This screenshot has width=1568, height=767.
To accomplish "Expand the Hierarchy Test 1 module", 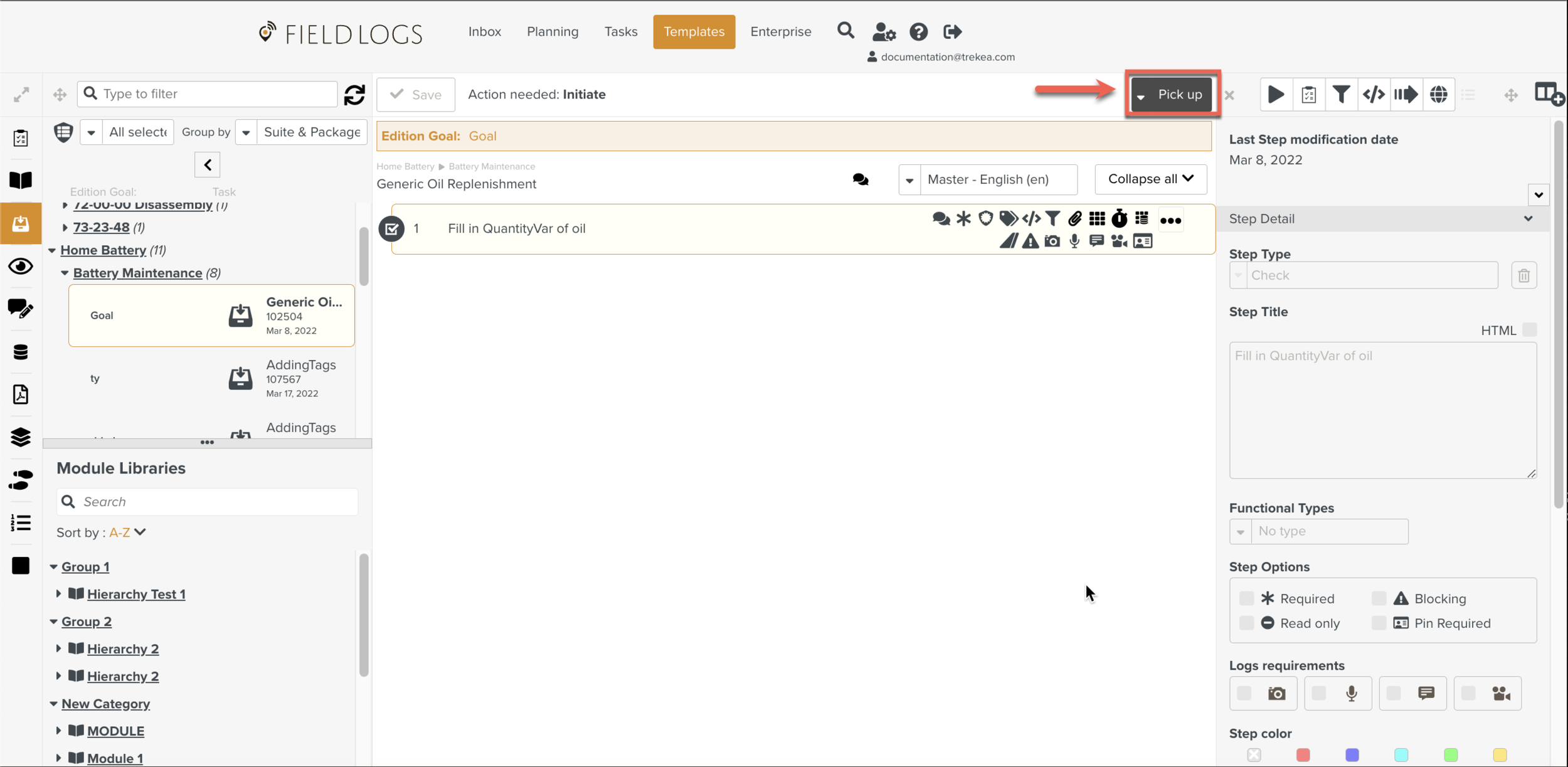I will (x=59, y=594).
